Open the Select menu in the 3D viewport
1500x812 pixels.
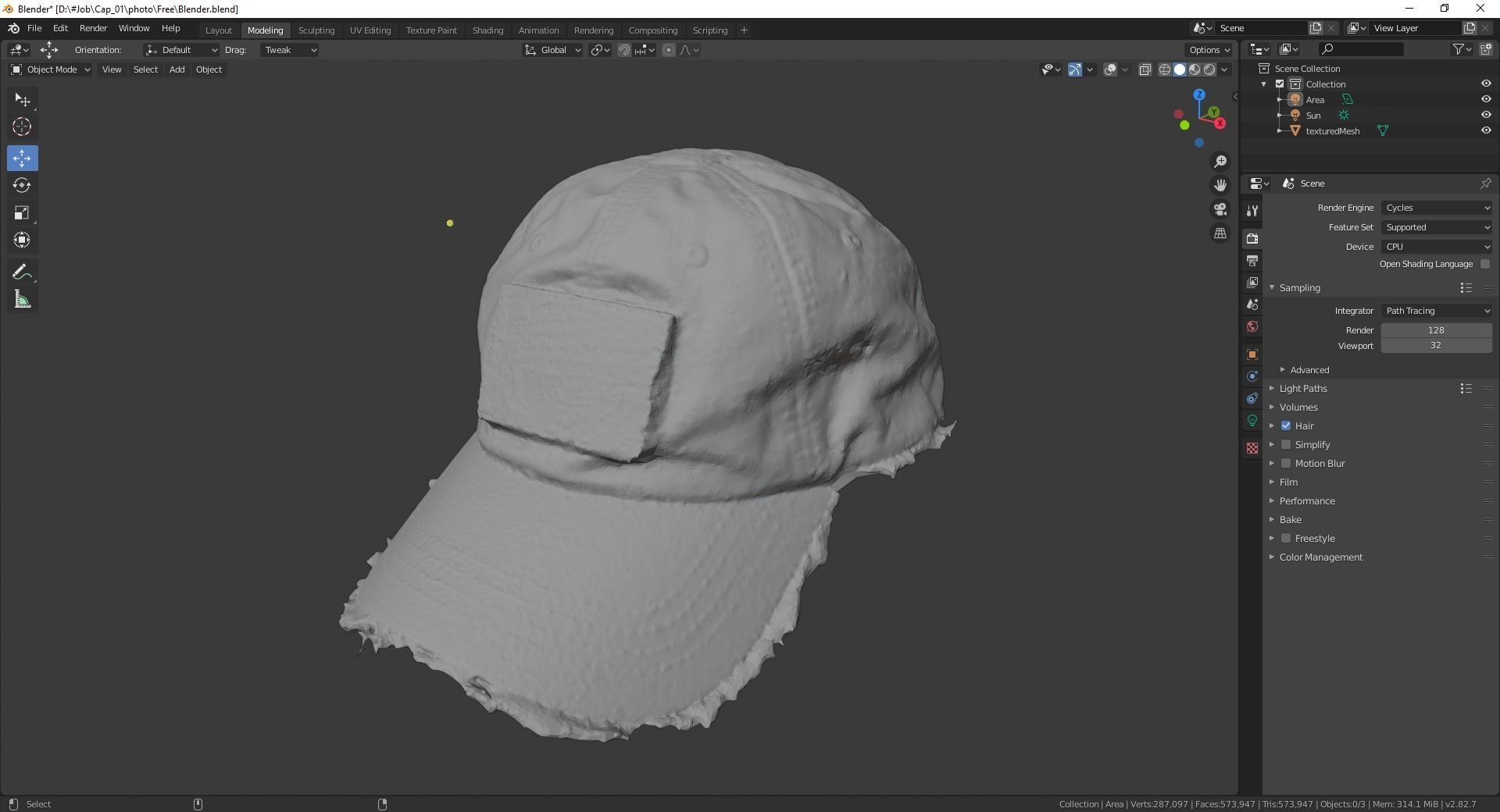pyautogui.click(x=145, y=69)
